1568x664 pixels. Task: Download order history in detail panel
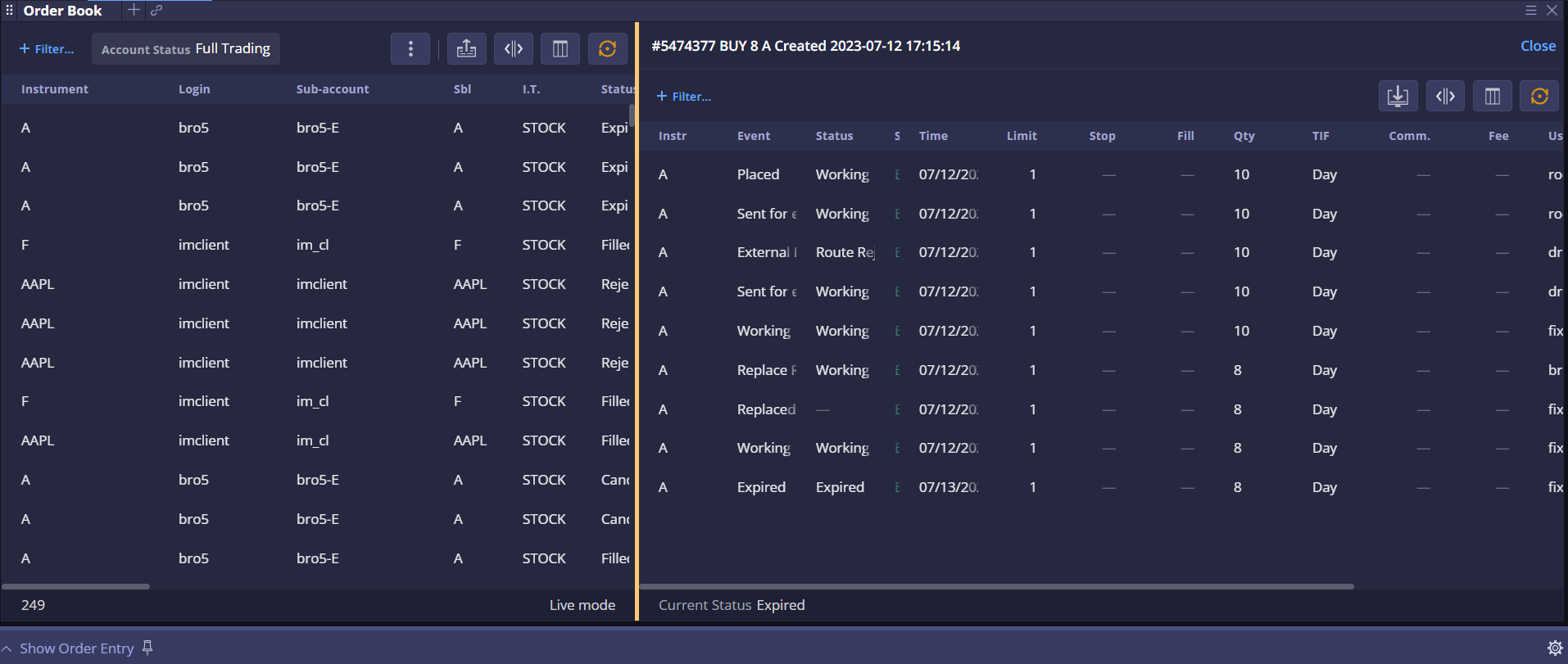coord(1398,97)
